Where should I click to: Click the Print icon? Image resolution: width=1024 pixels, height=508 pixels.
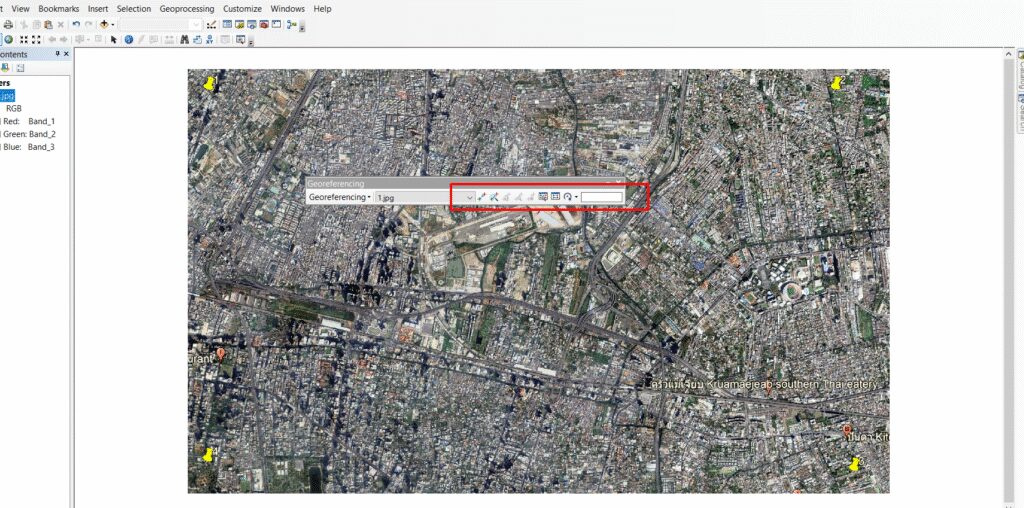pyautogui.click(x=8, y=25)
